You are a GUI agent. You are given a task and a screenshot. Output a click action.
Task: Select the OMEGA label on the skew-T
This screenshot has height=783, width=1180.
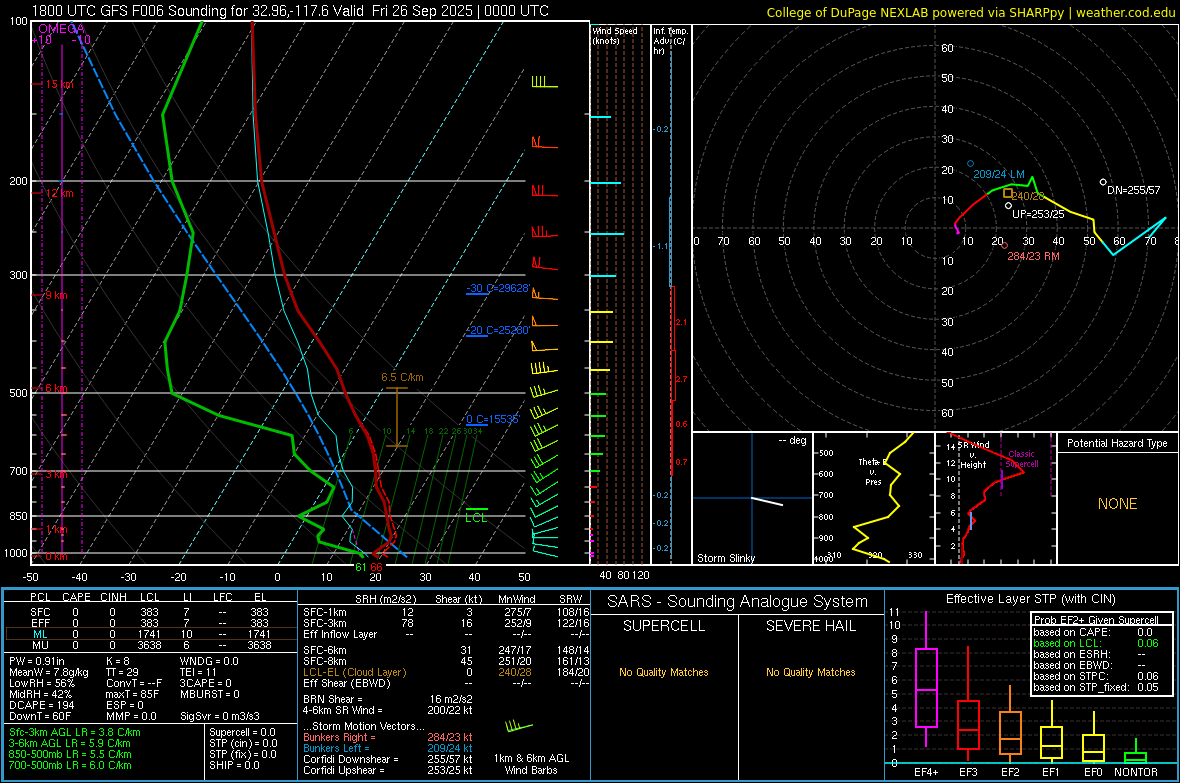[x=61, y=29]
